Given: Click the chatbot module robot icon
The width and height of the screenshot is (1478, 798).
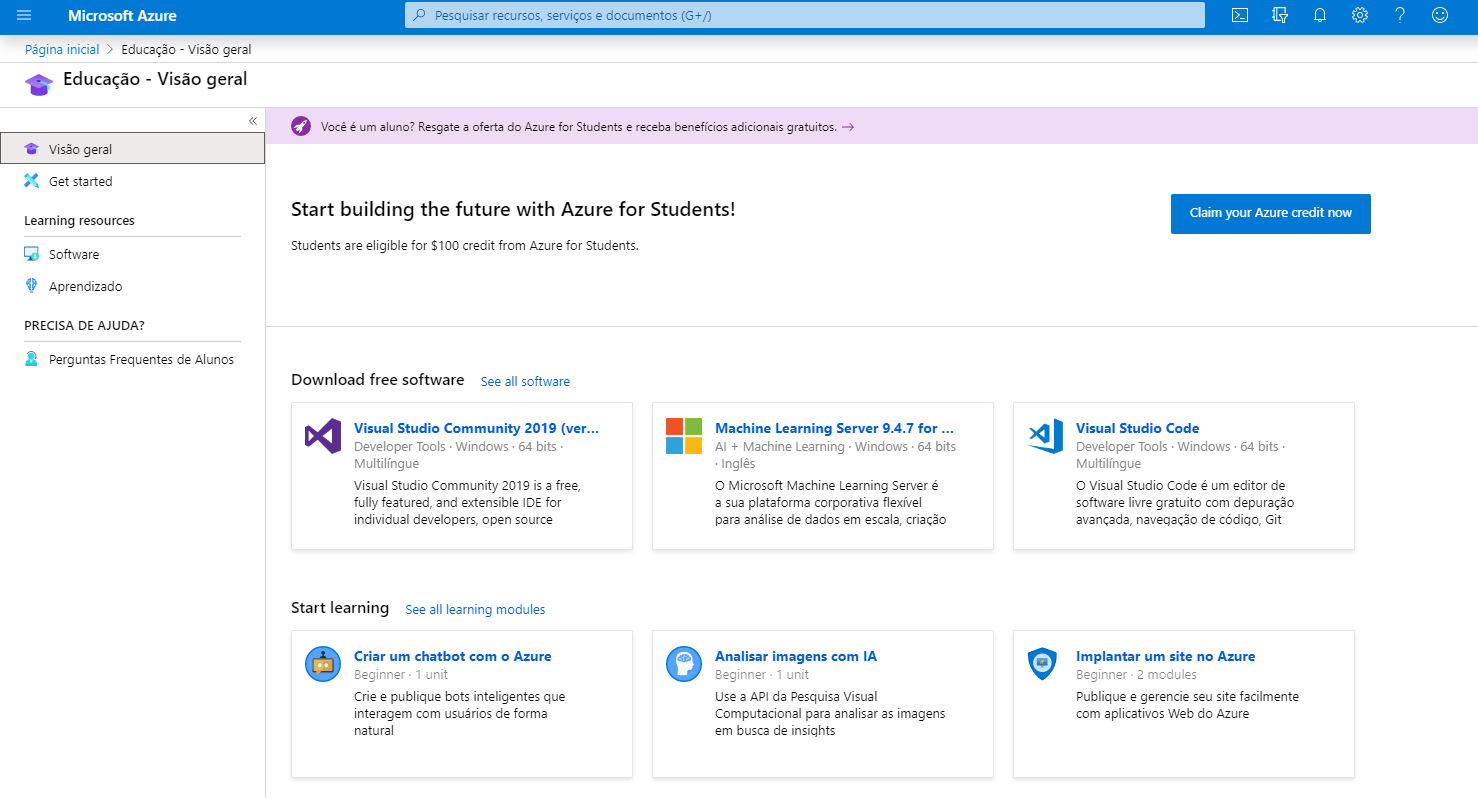Looking at the screenshot, I should coord(323,664).
